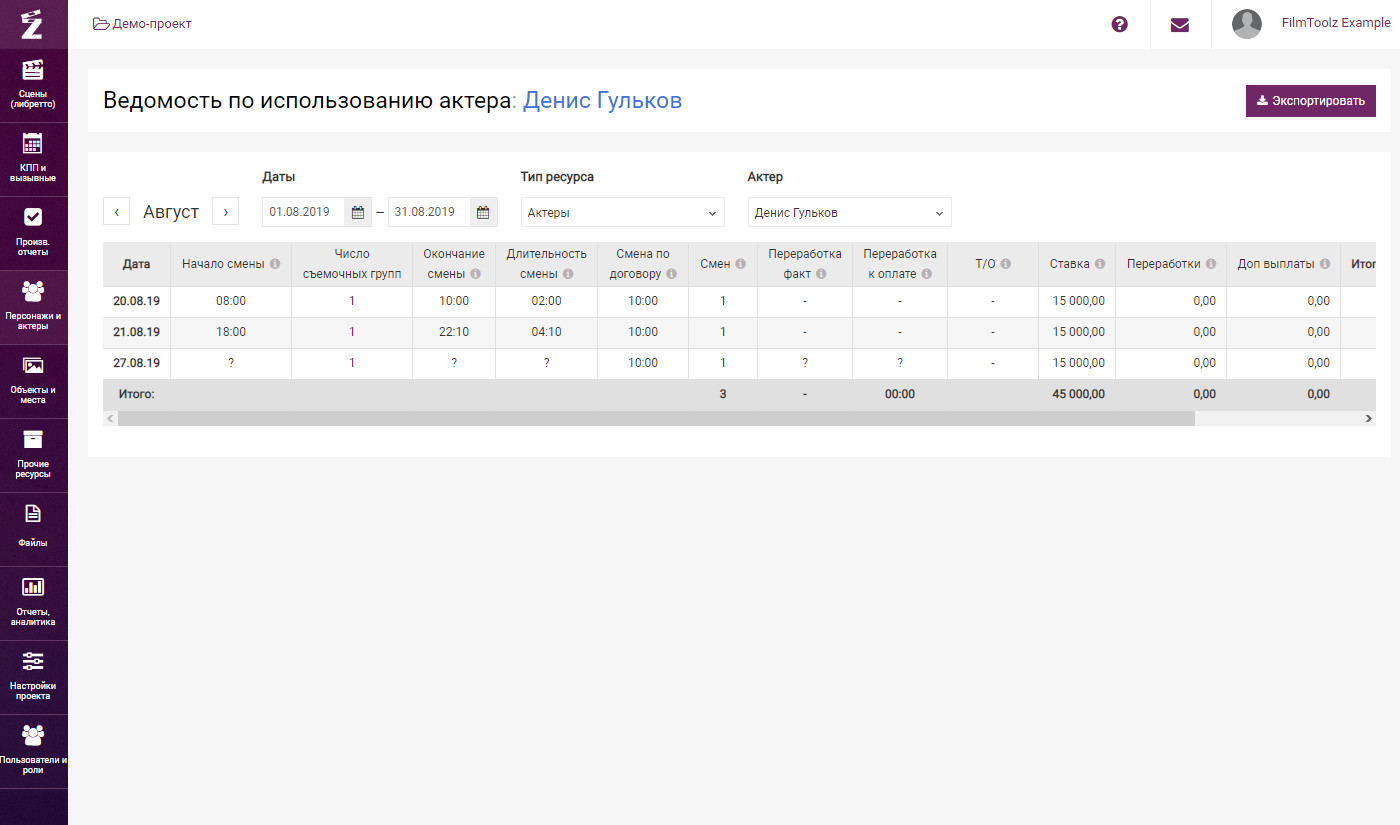The height and width of the screenshot is (825, 1400).
Task: Open Пользователи и роли section
Action: 33,751
